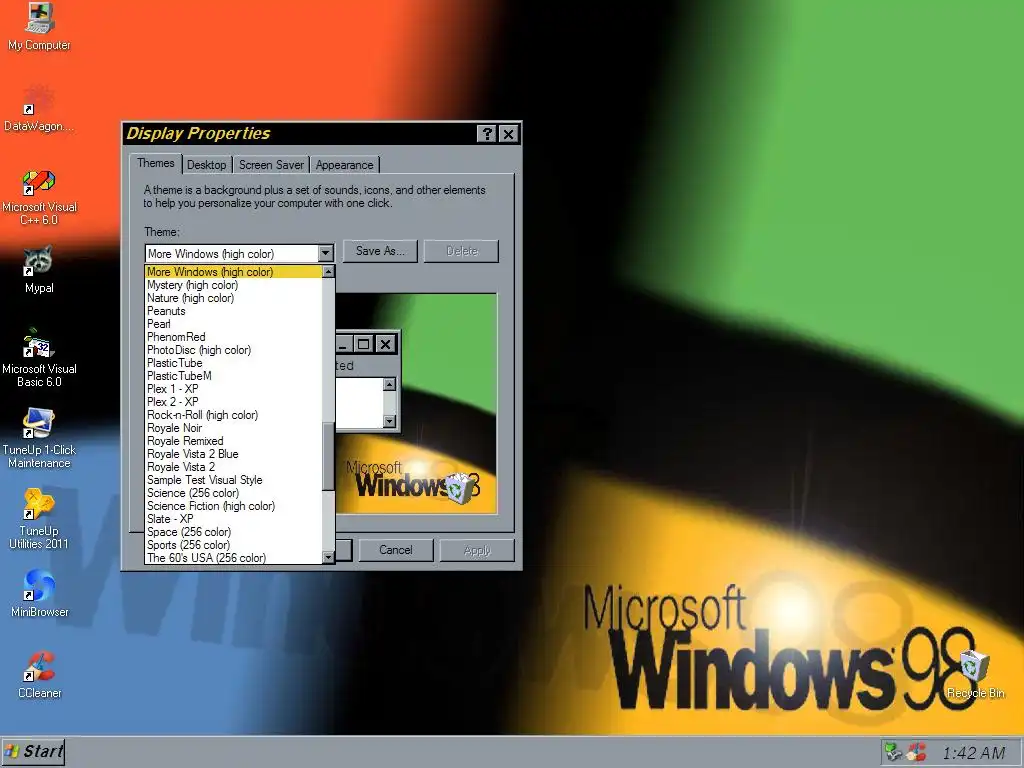Switch to the Themes tab
Image resolution: width=1024 pixels, height=768 pixels.
[155, 163]
